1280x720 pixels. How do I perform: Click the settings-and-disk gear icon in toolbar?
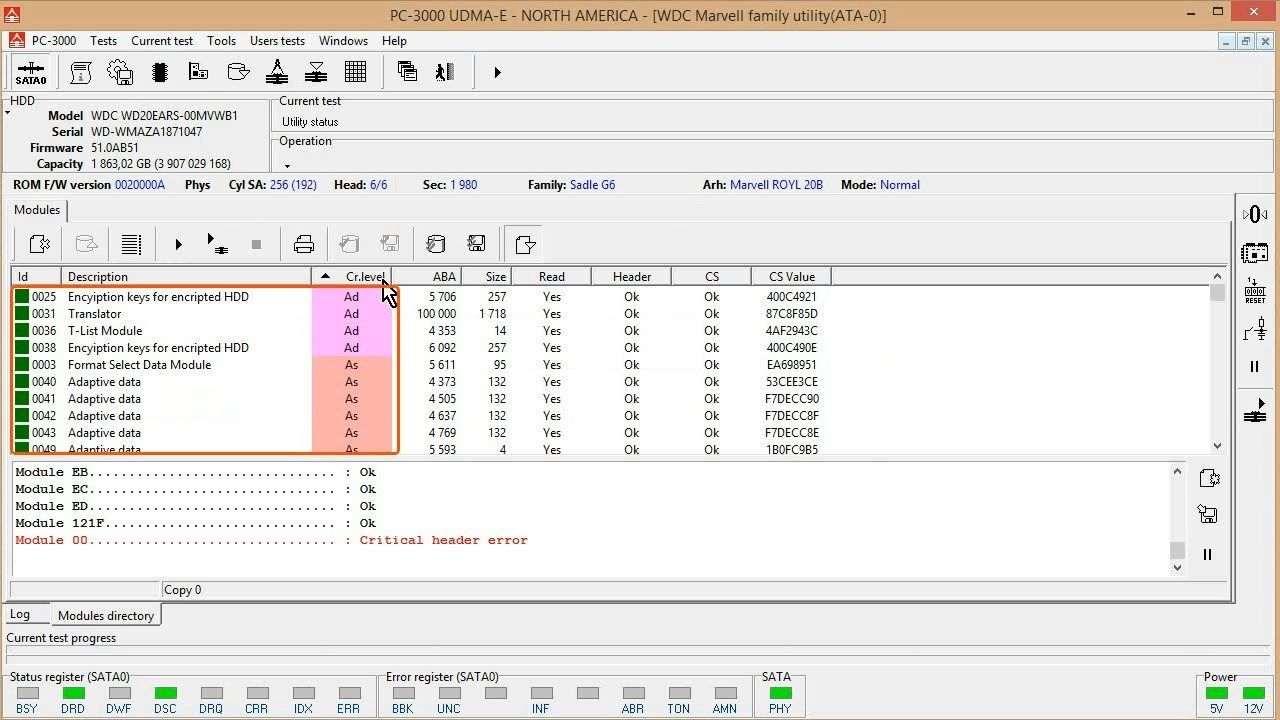pyautogui.click(x=120, y=72)
